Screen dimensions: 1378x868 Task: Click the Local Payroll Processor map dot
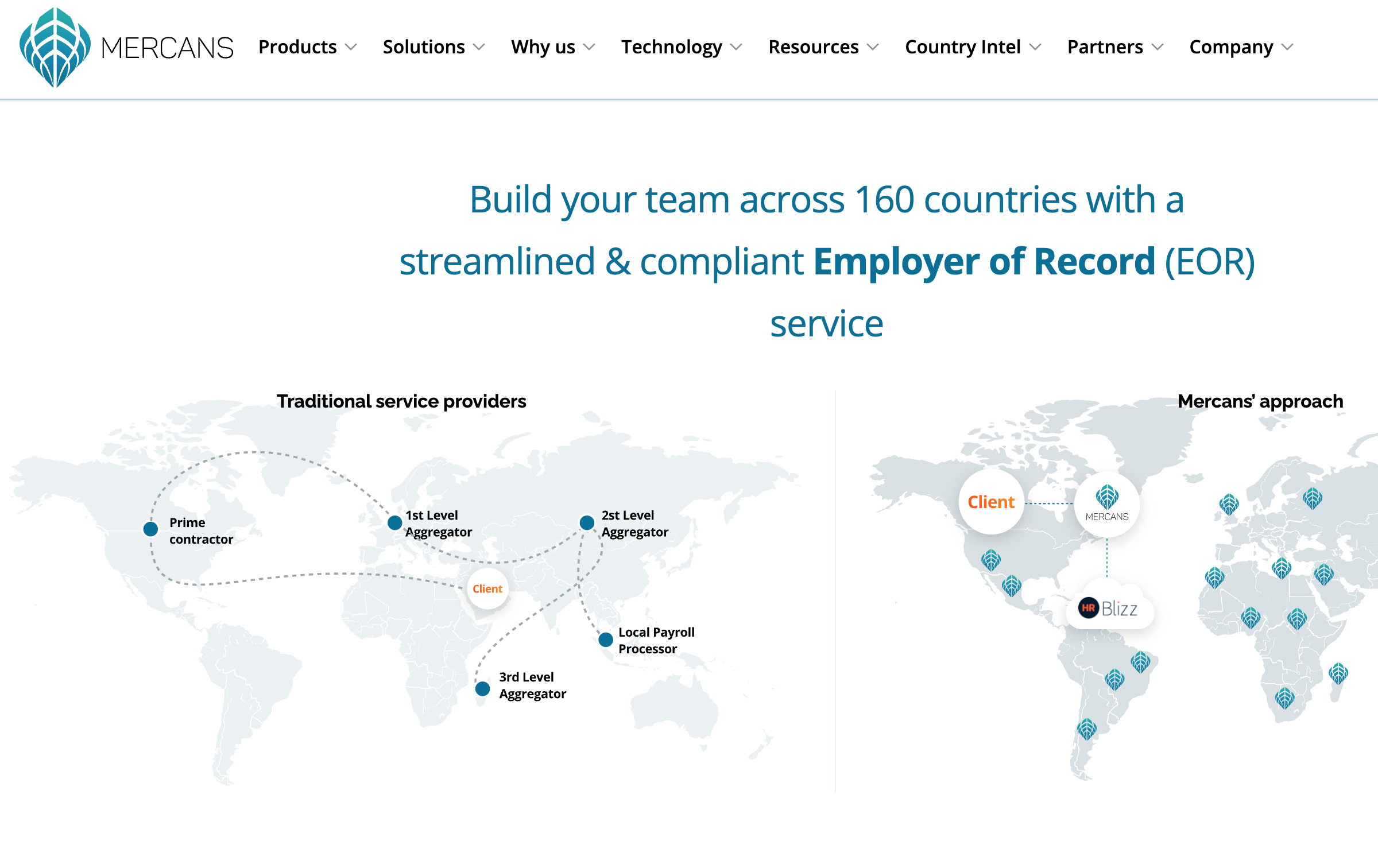606,640
